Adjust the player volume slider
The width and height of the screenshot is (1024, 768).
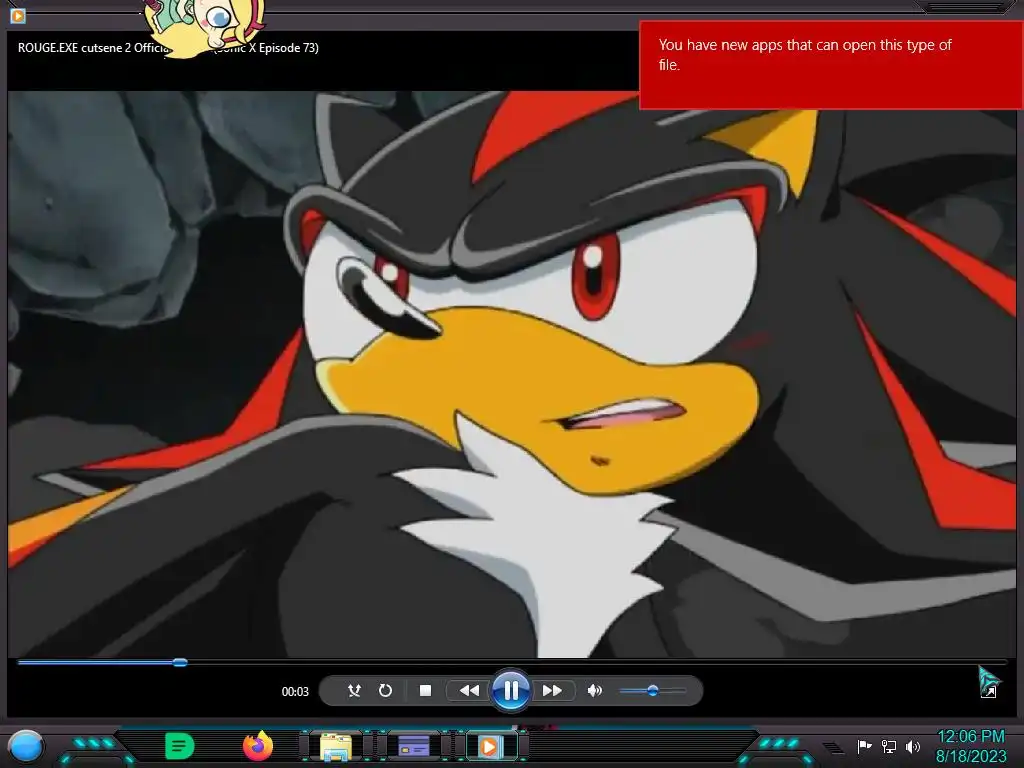point(652,690)
